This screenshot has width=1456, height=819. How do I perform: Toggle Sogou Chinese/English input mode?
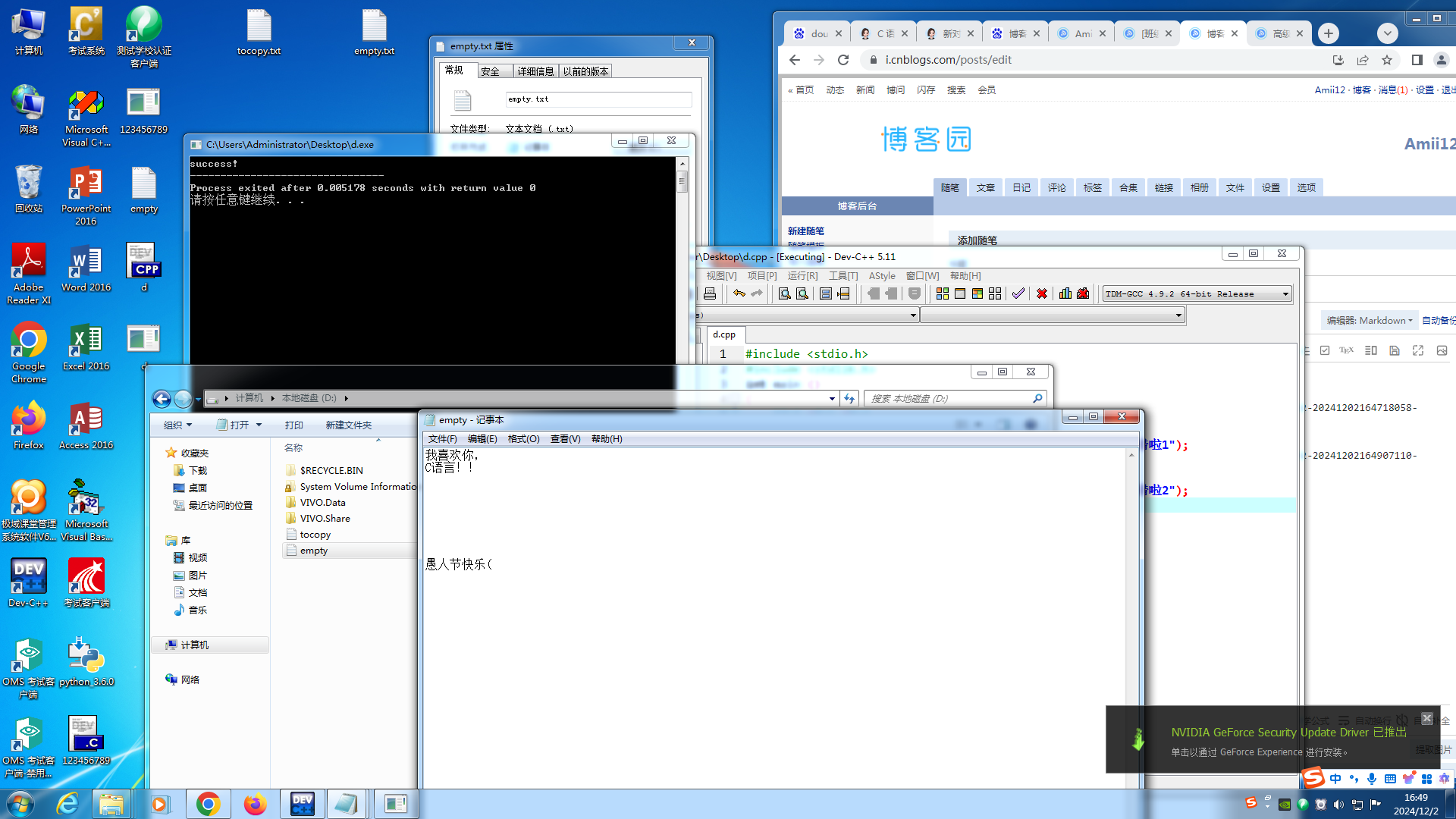point(1335,779)
